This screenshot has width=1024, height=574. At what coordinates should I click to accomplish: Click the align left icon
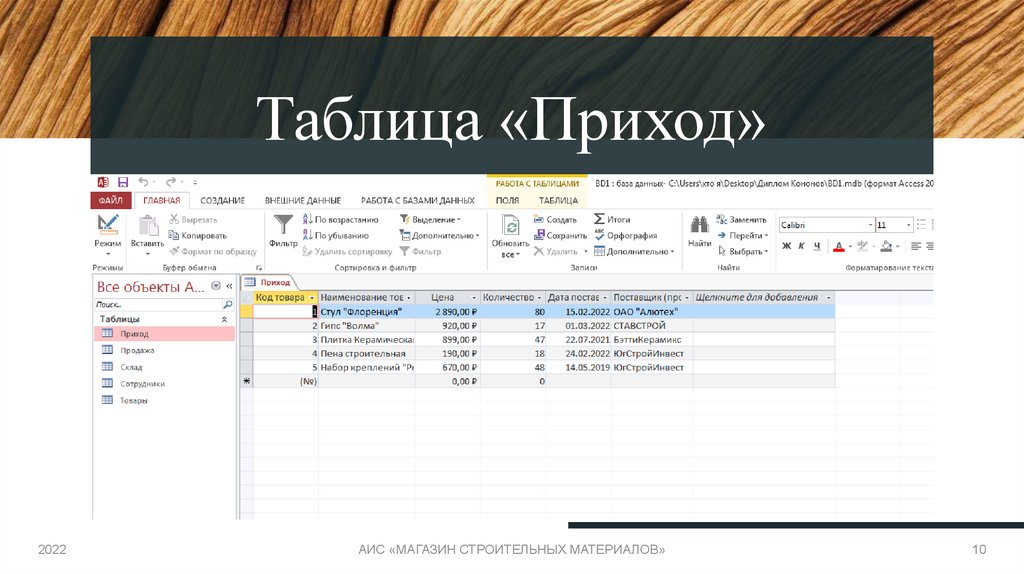click(x=916, y=246)
